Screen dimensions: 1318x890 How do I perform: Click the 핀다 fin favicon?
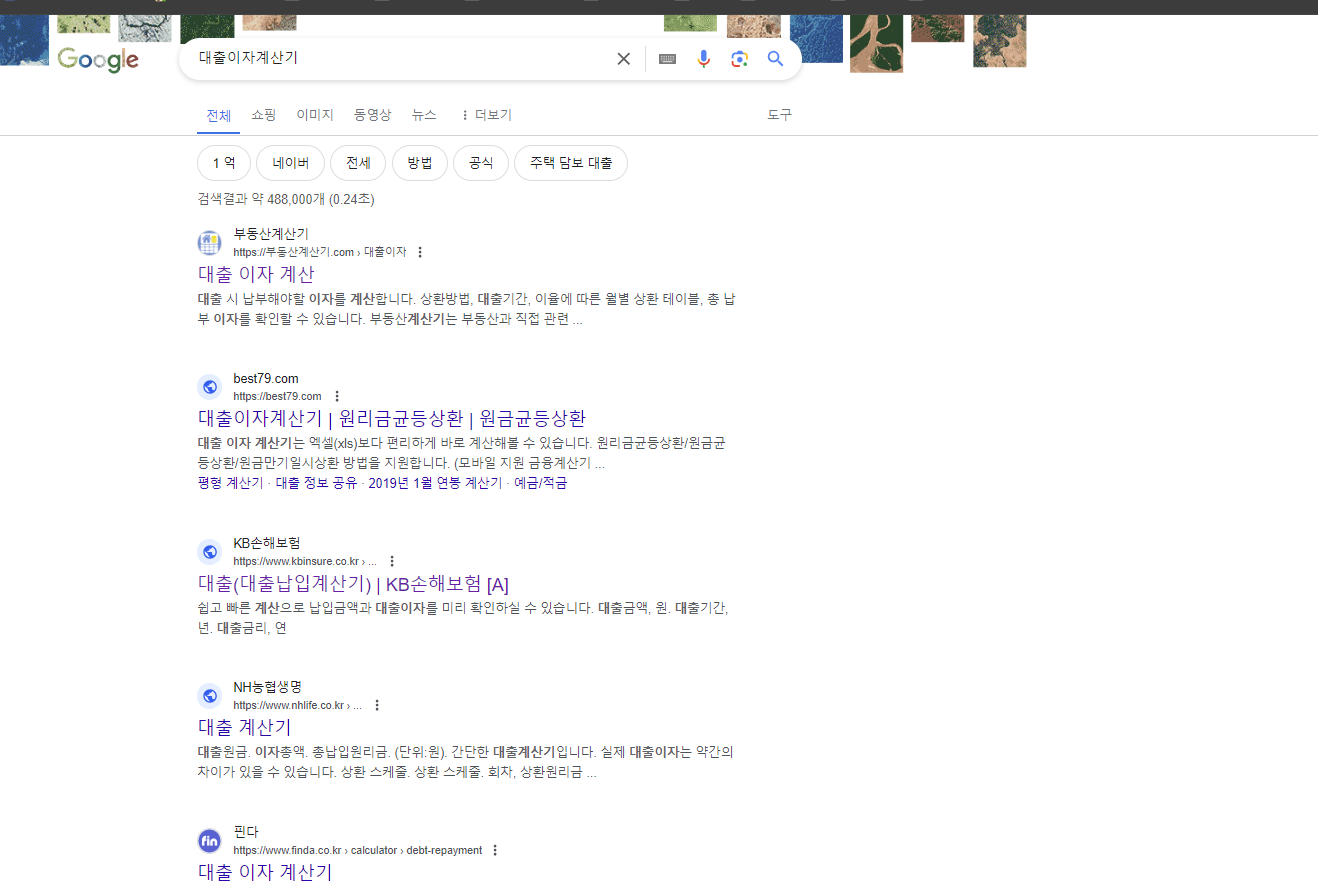(x=209, y=841)
